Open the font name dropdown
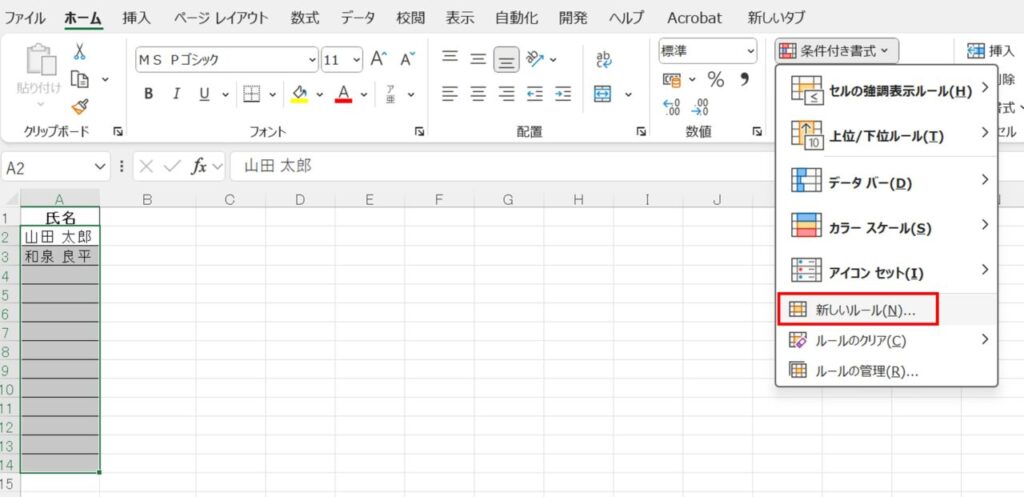 click(313, 59)
